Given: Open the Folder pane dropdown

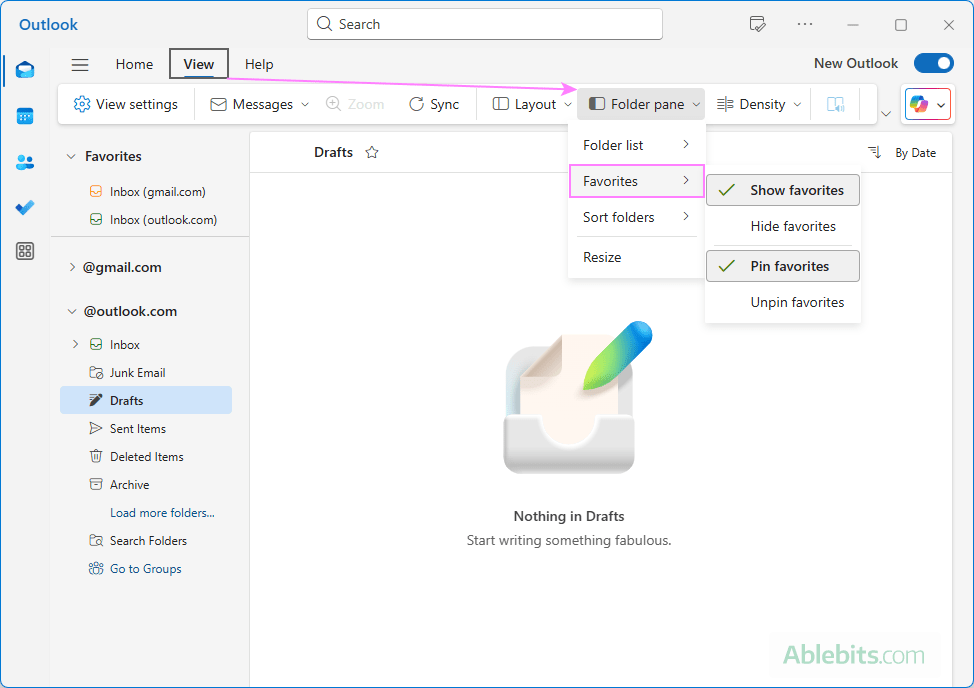Looking at the screenshot, I should pos(641,104).
